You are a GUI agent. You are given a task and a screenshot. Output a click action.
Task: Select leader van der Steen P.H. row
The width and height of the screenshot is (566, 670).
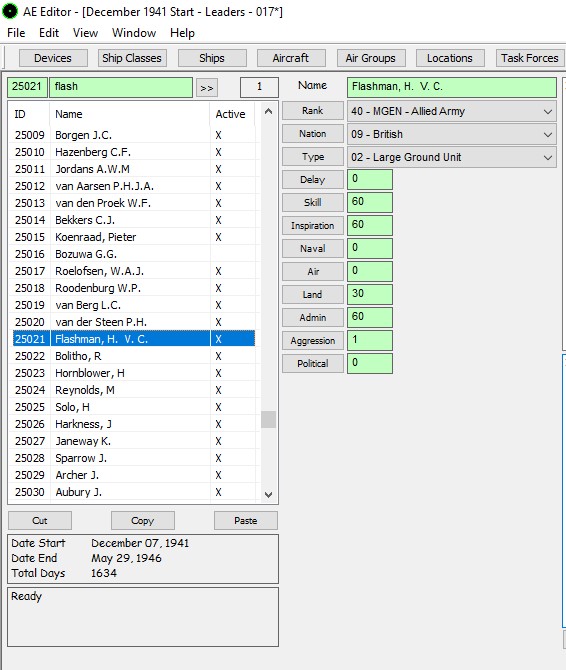132,322
